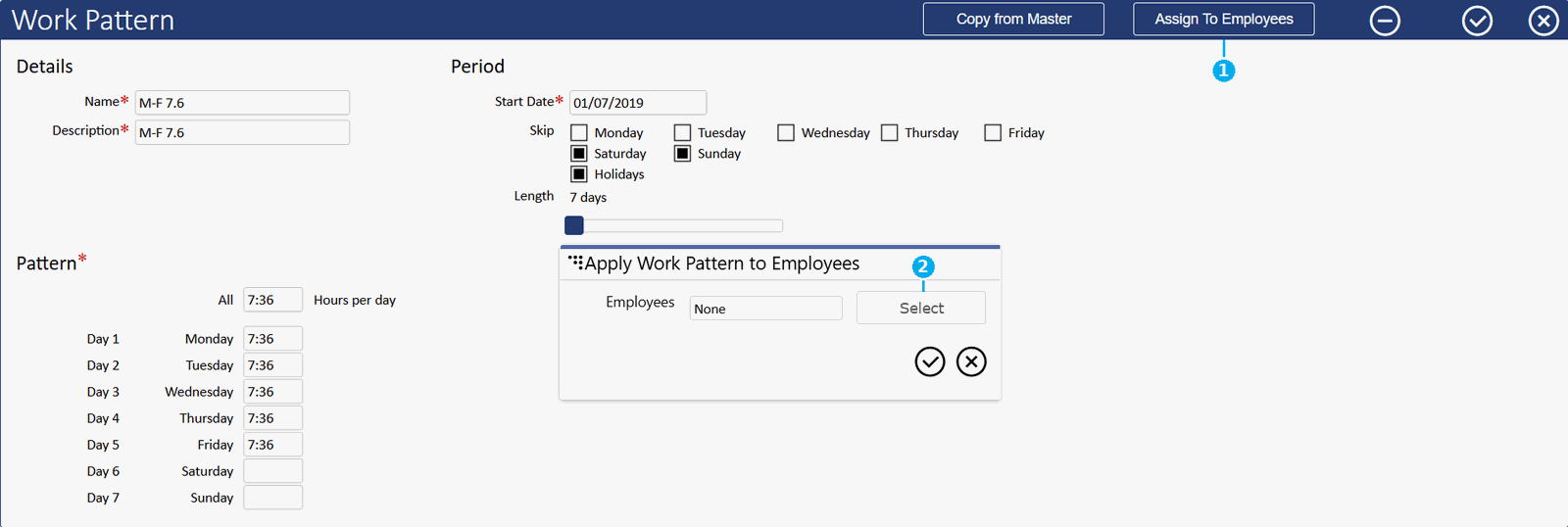The width and height of the screenshot is (1568, 527).
Task: Toggle Skip Monday checkbox
Action: pyautogui.click(x=579, y=132)
